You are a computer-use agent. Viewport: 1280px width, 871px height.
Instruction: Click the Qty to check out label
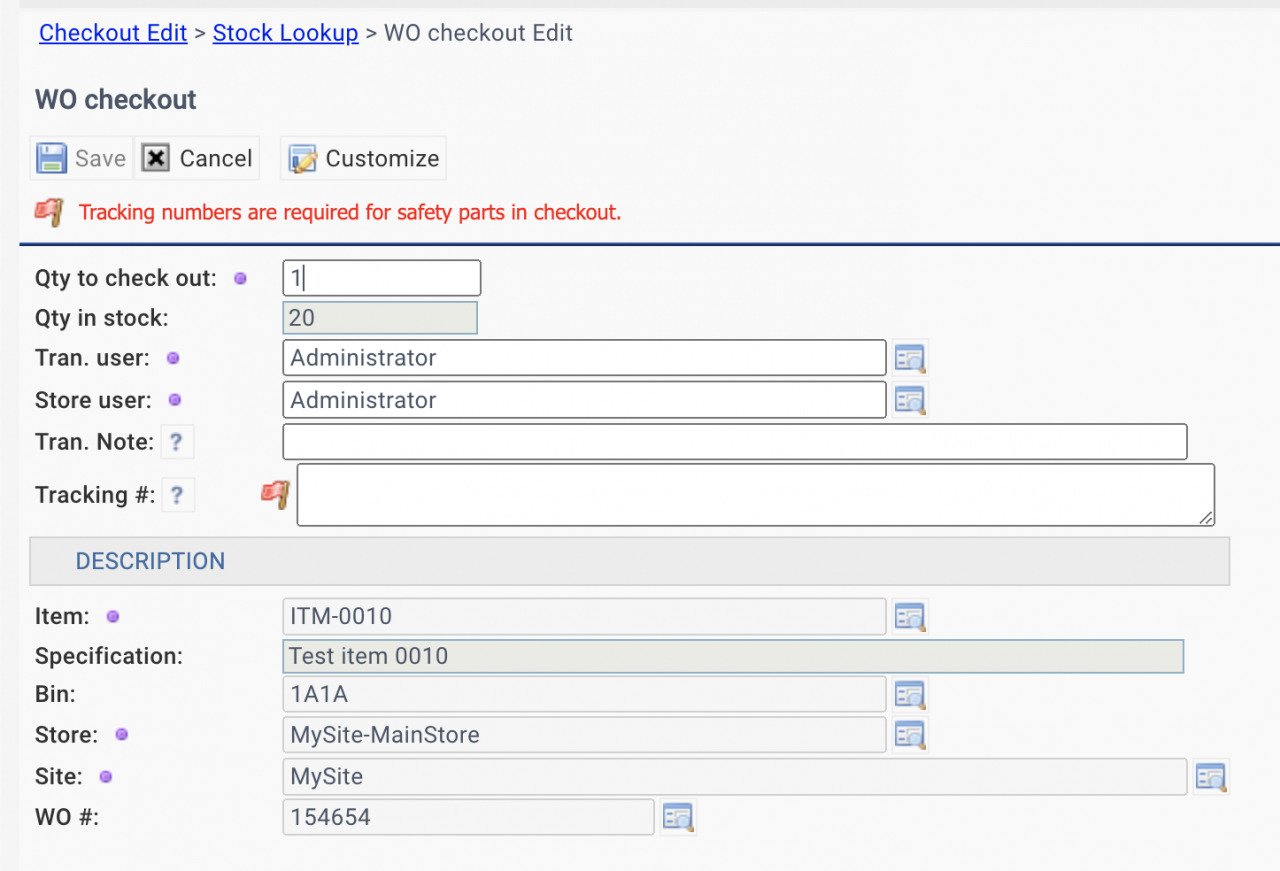click(x=126, y=278)
